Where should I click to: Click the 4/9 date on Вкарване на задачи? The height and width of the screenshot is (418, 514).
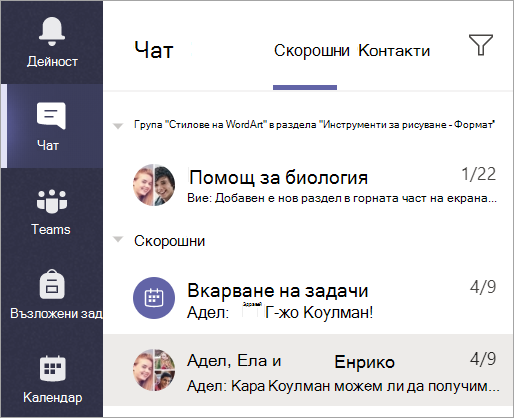coord(483,287)
